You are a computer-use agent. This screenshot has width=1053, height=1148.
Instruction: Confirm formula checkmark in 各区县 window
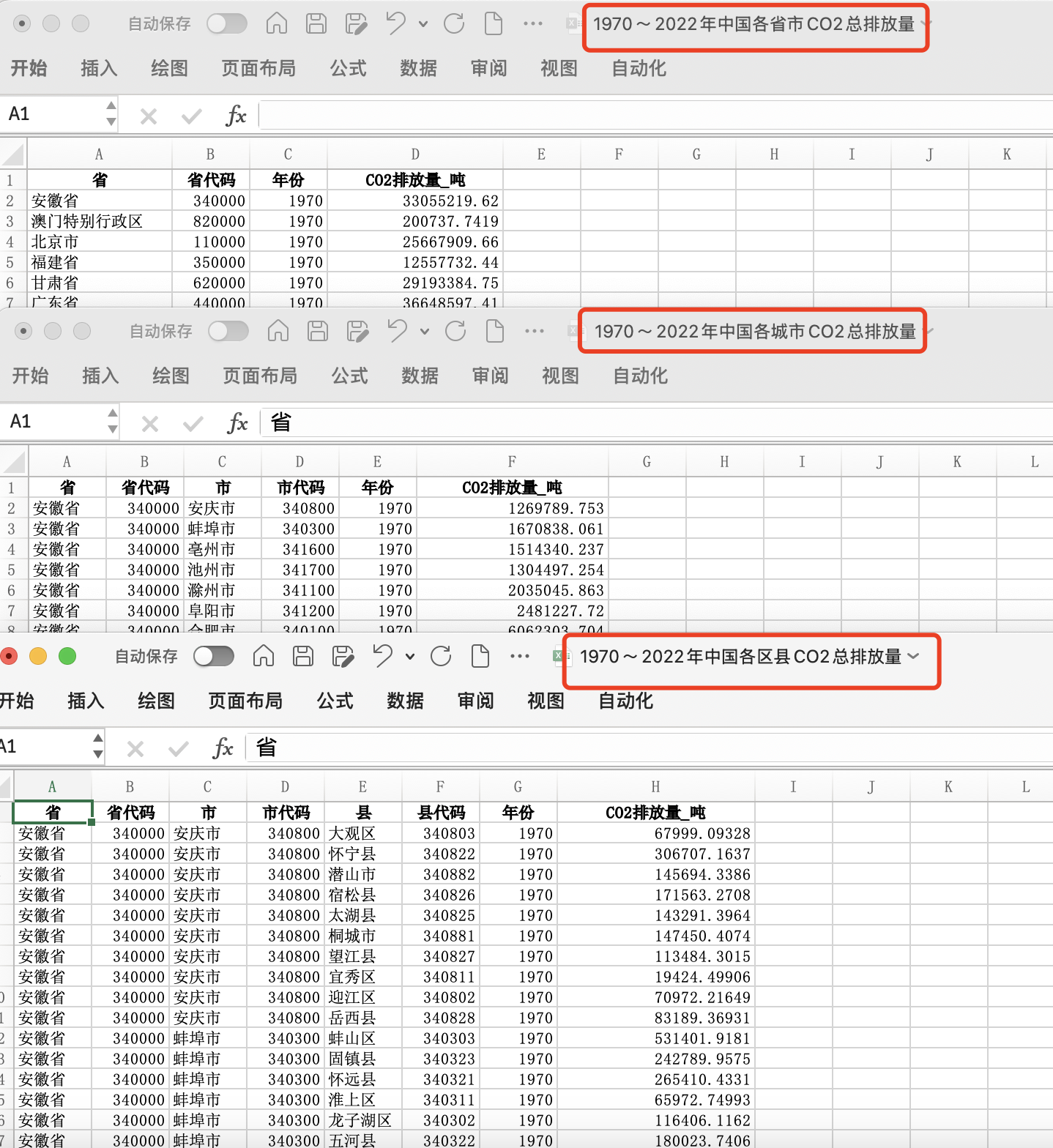tap(178, 748)
